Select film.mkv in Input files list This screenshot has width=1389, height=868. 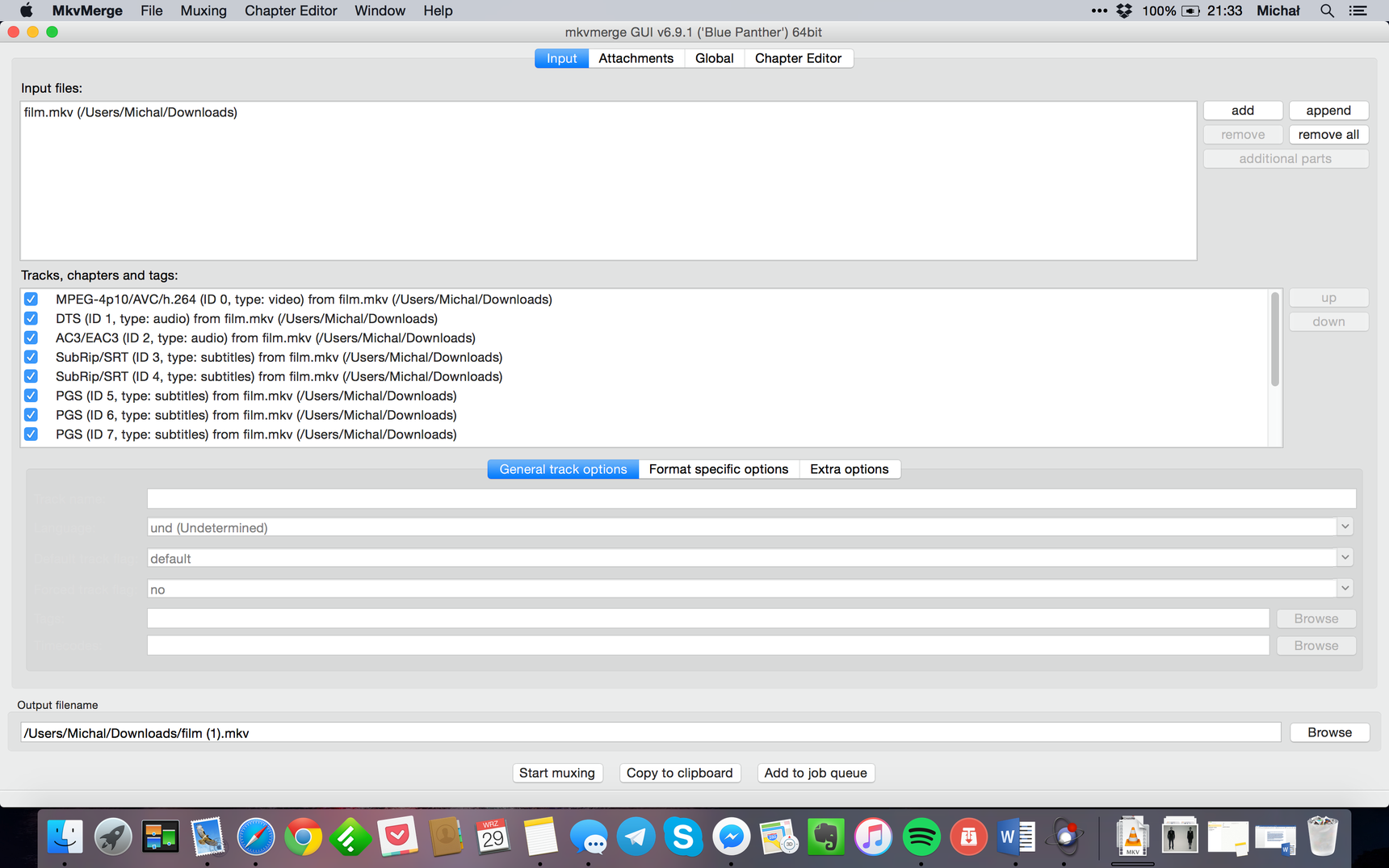click(x=131, y=112)
